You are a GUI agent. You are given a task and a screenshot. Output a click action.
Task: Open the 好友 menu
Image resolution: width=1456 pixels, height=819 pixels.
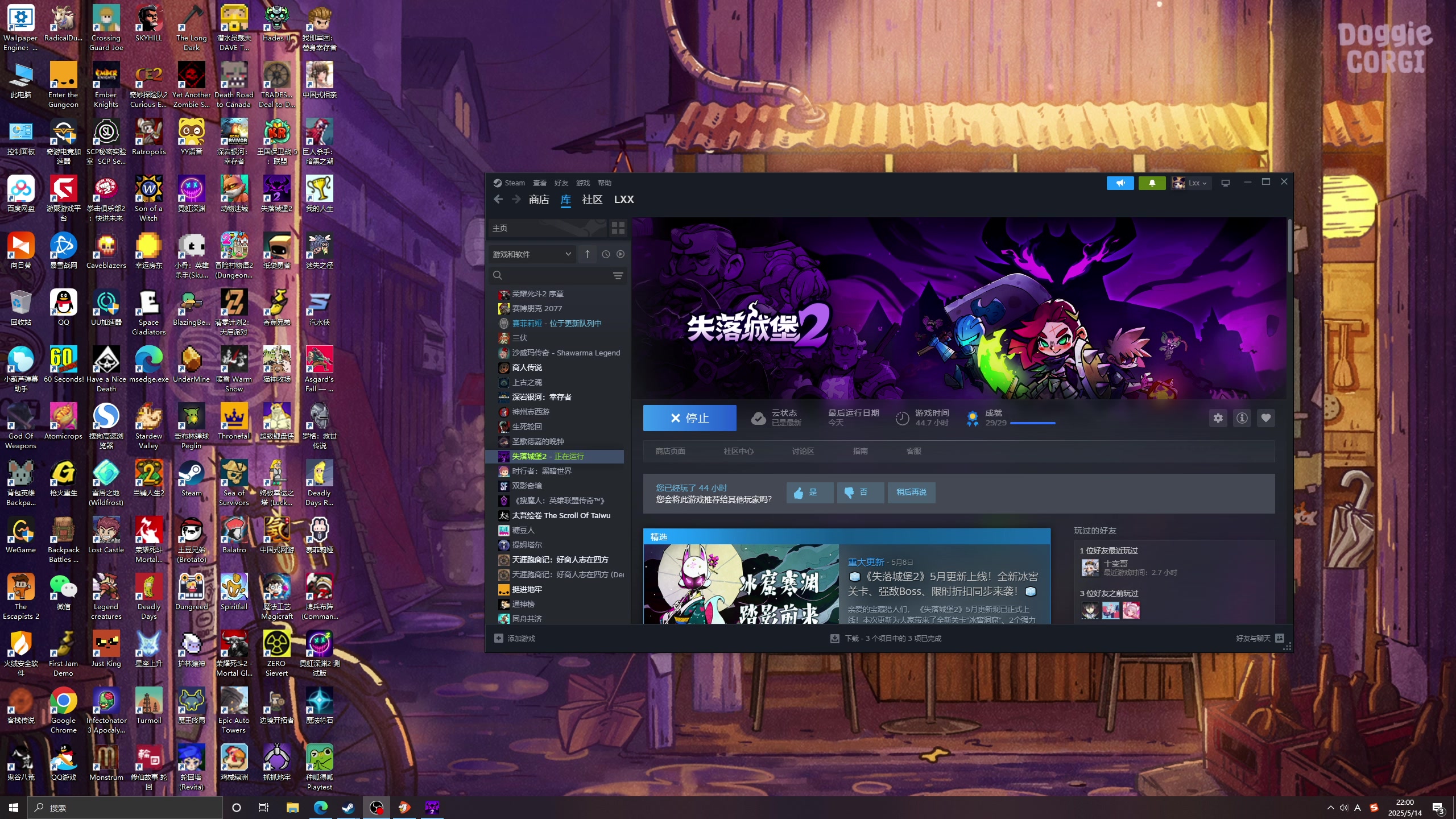pos(561,183)
